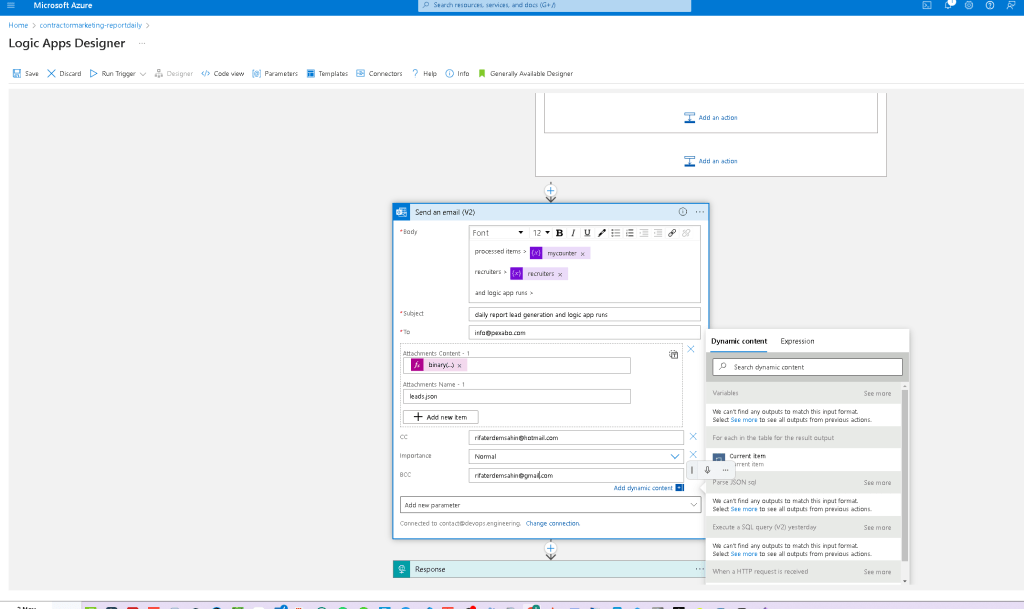Switch to Code view

click(223, 74)
